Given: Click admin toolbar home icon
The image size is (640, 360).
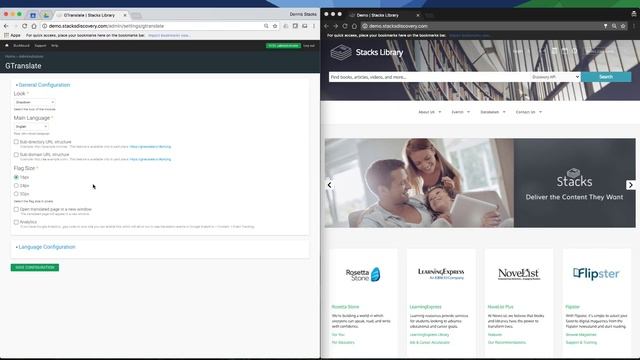Looking at the screenshot, I should tap(7, 45).
